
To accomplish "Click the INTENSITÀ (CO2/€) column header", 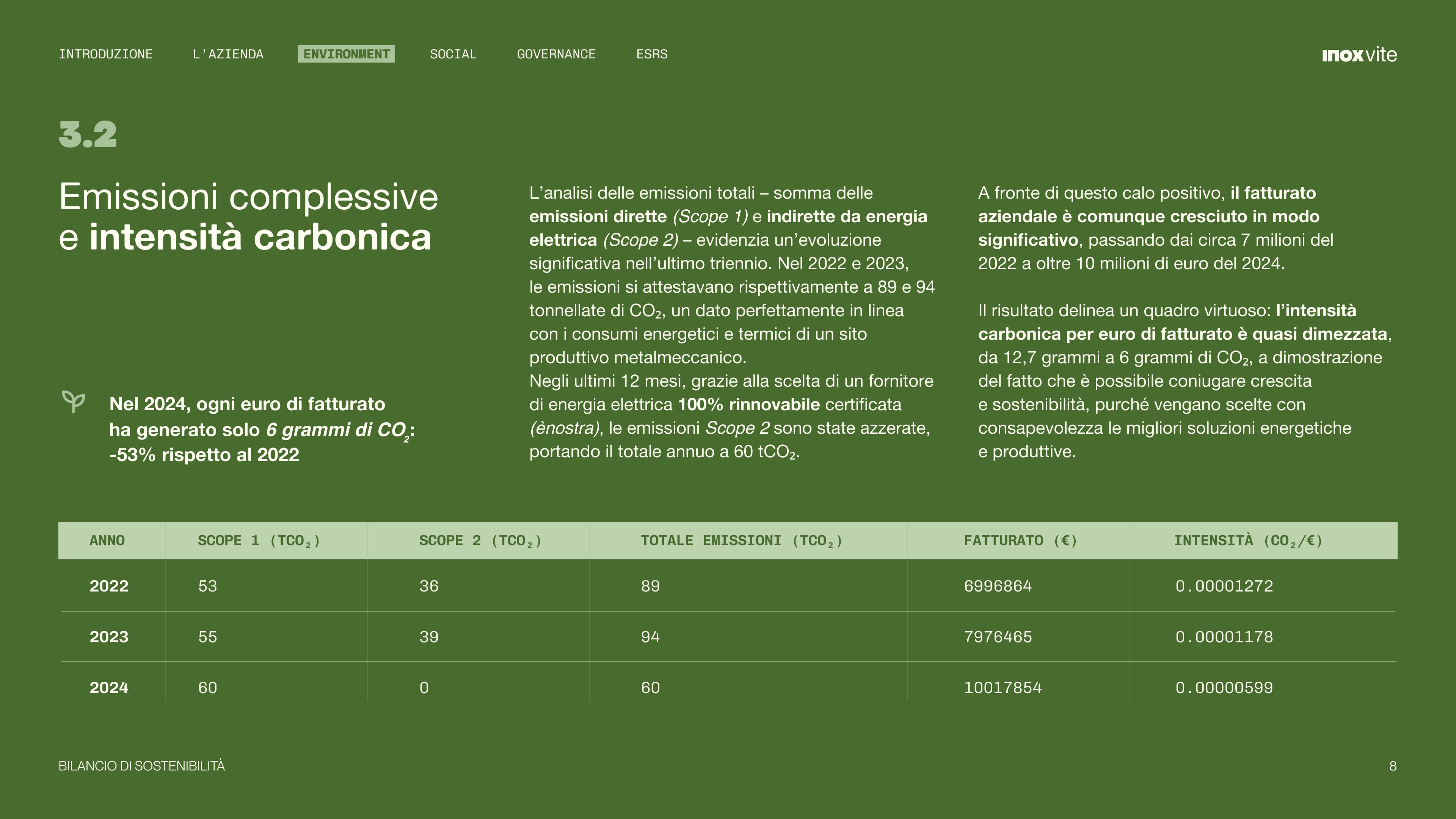I will coord(1249,541).
